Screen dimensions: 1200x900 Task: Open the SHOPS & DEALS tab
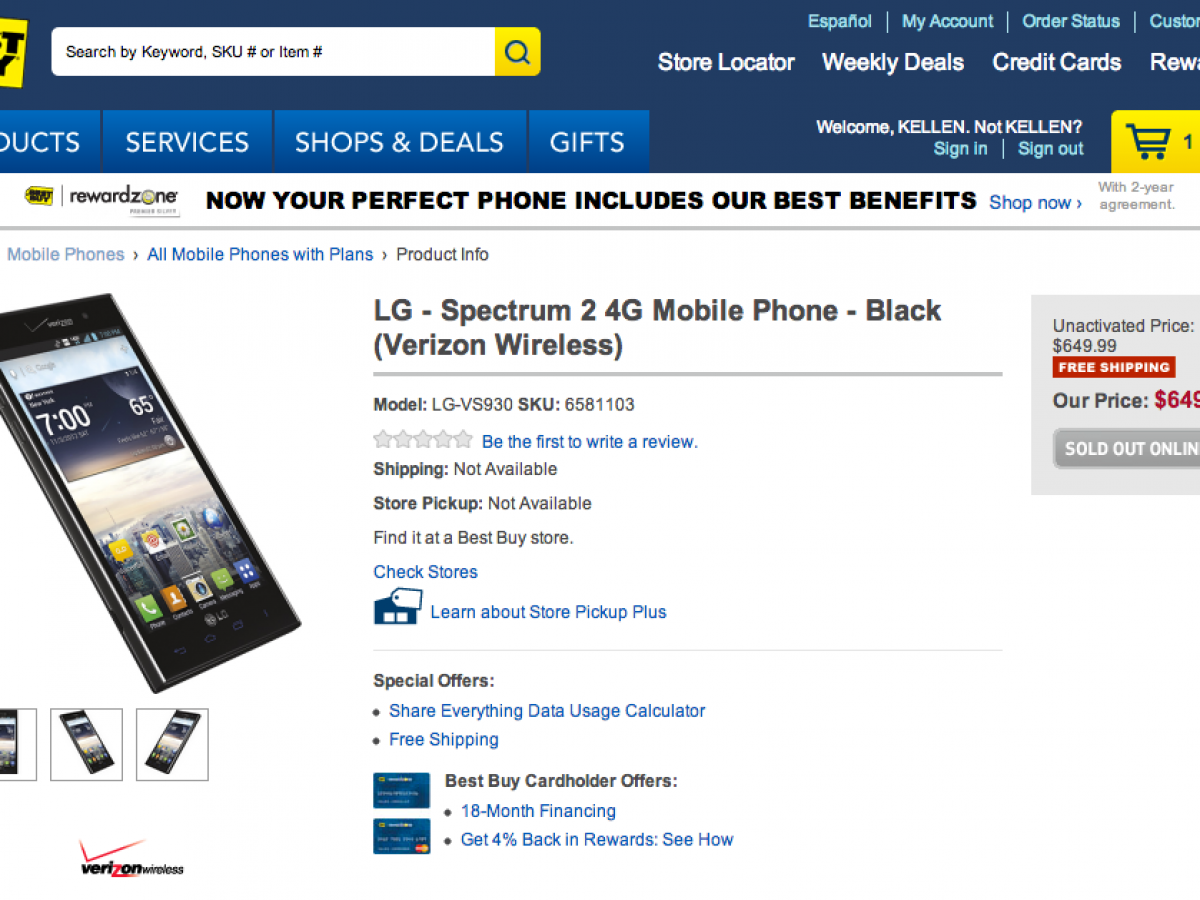point(399,142)
